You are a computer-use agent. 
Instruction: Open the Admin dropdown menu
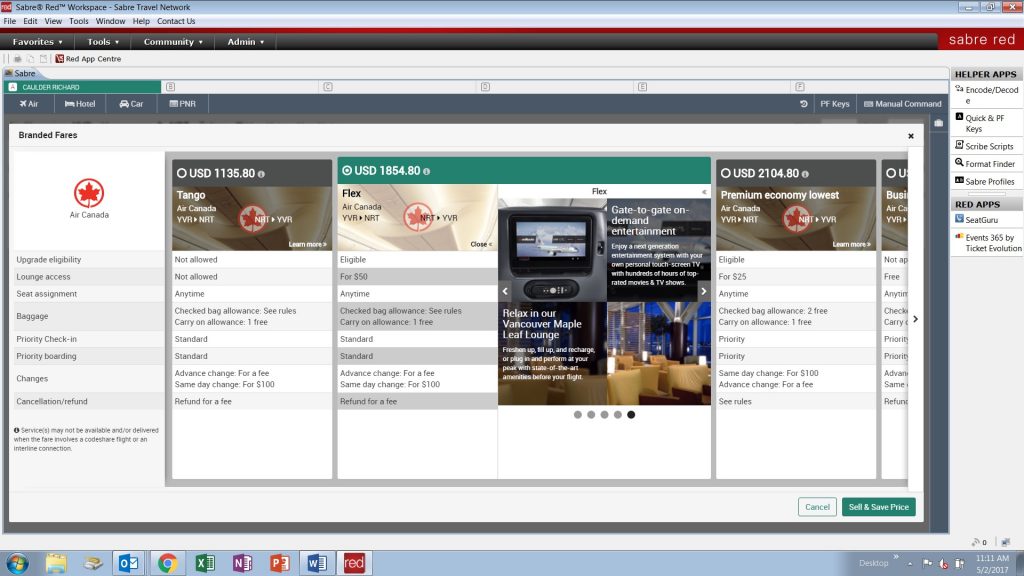(x=246, y=42)
